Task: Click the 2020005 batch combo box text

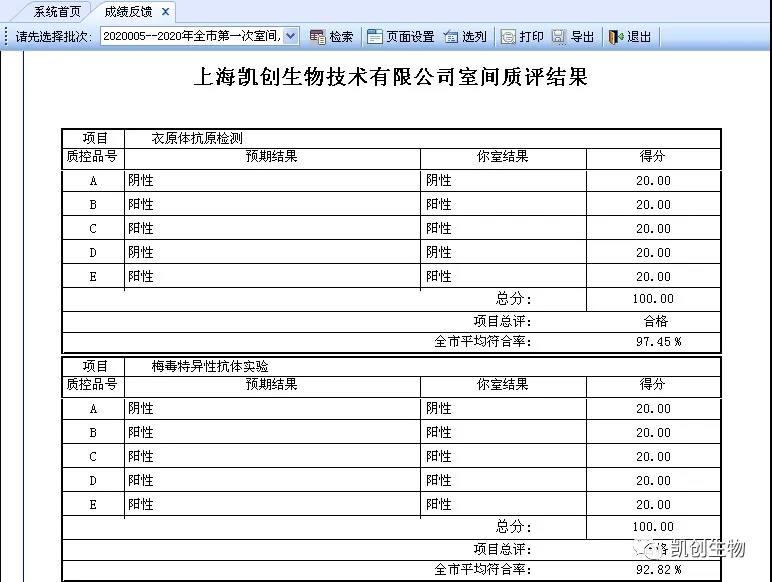Action: click(190, 36)
